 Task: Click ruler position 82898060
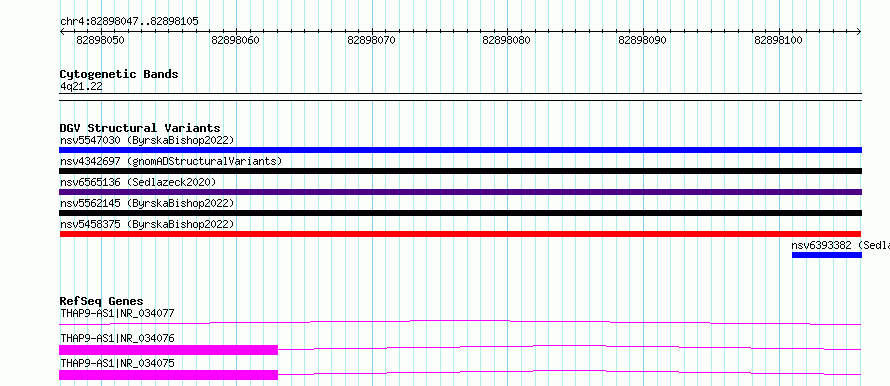tap(236, 40)
